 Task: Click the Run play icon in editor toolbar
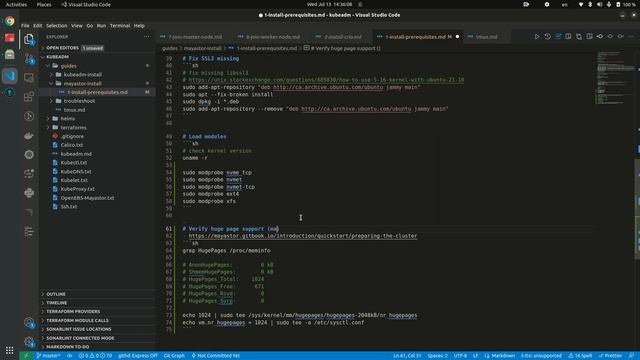click(x=537, y=37)
